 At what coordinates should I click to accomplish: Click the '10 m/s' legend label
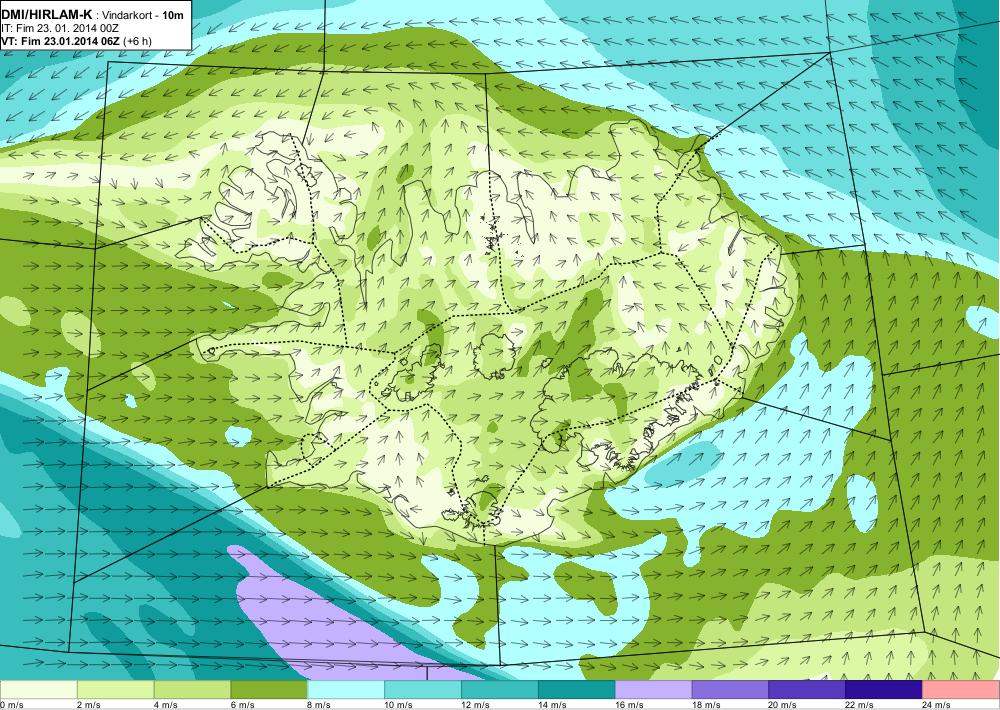pos(399,705)
